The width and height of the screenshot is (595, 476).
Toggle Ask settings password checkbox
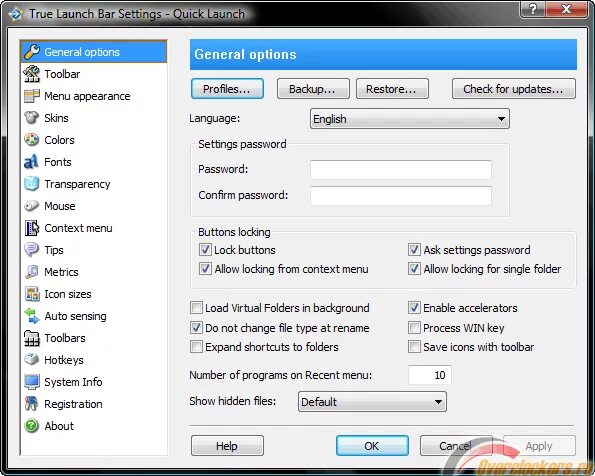414,250
